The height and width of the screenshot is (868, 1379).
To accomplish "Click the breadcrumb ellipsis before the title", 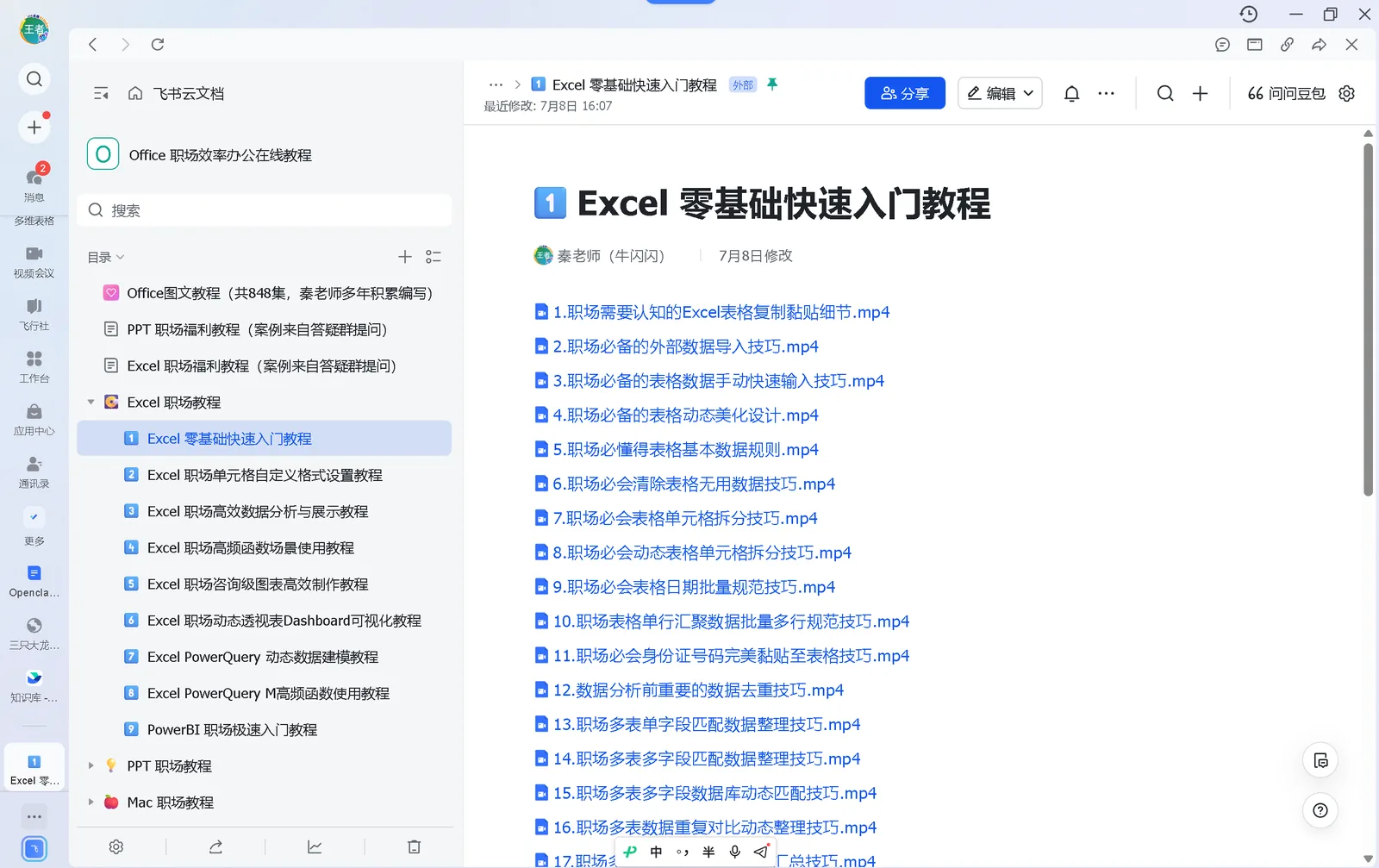I will (496, 84).
